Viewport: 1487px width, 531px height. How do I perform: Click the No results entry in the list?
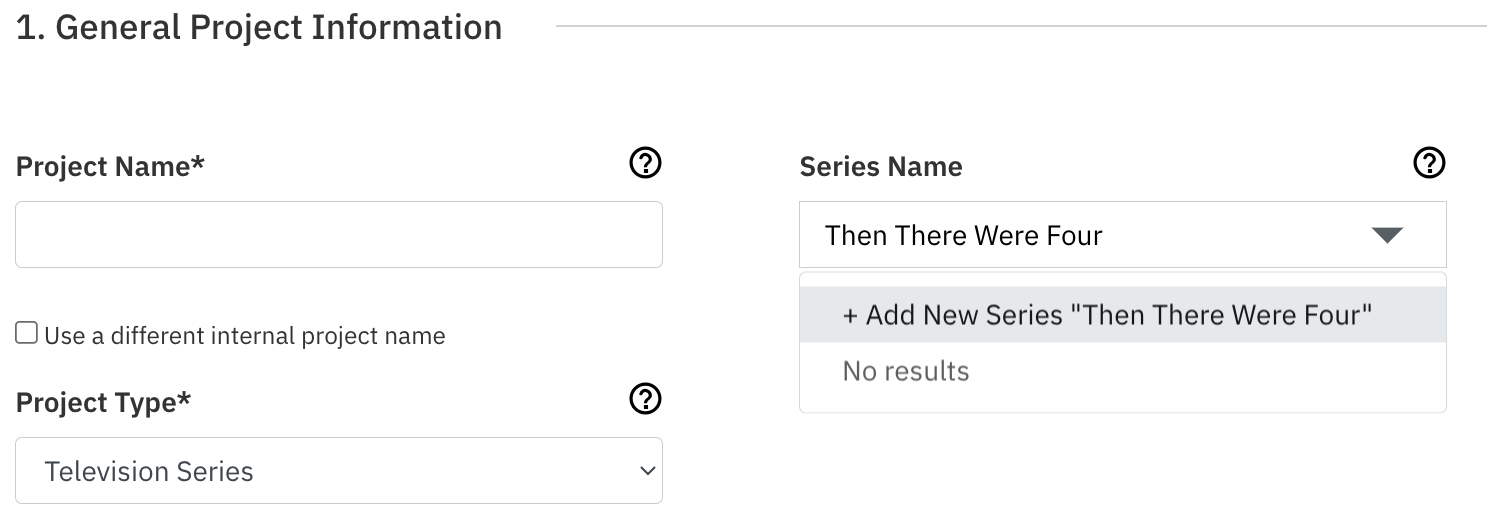coord(906,372)
